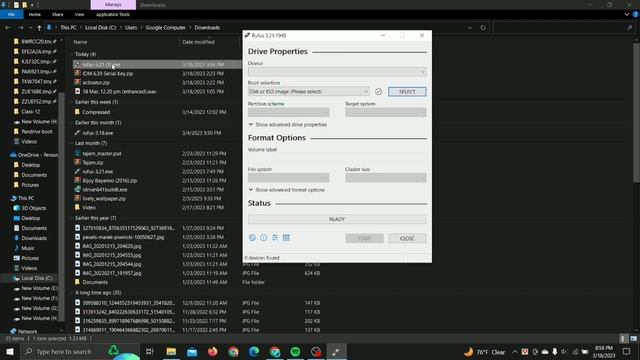
Task: Open the Device dropdown in Rufus
Action: pos(337,72)
